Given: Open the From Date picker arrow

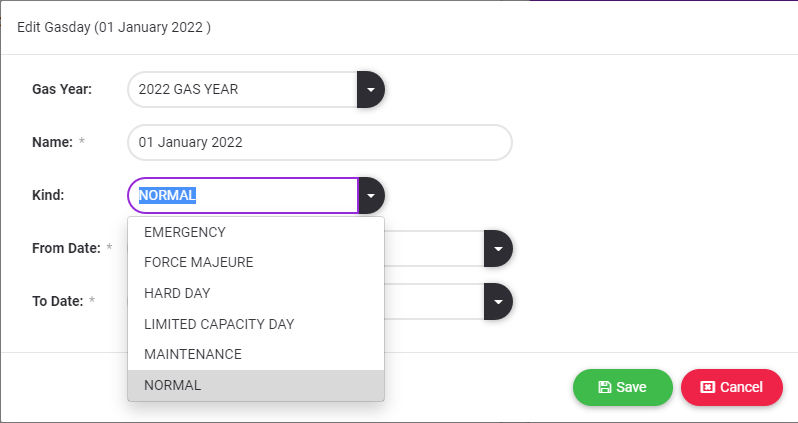Looking at the screenshot, I should point(498,248).
